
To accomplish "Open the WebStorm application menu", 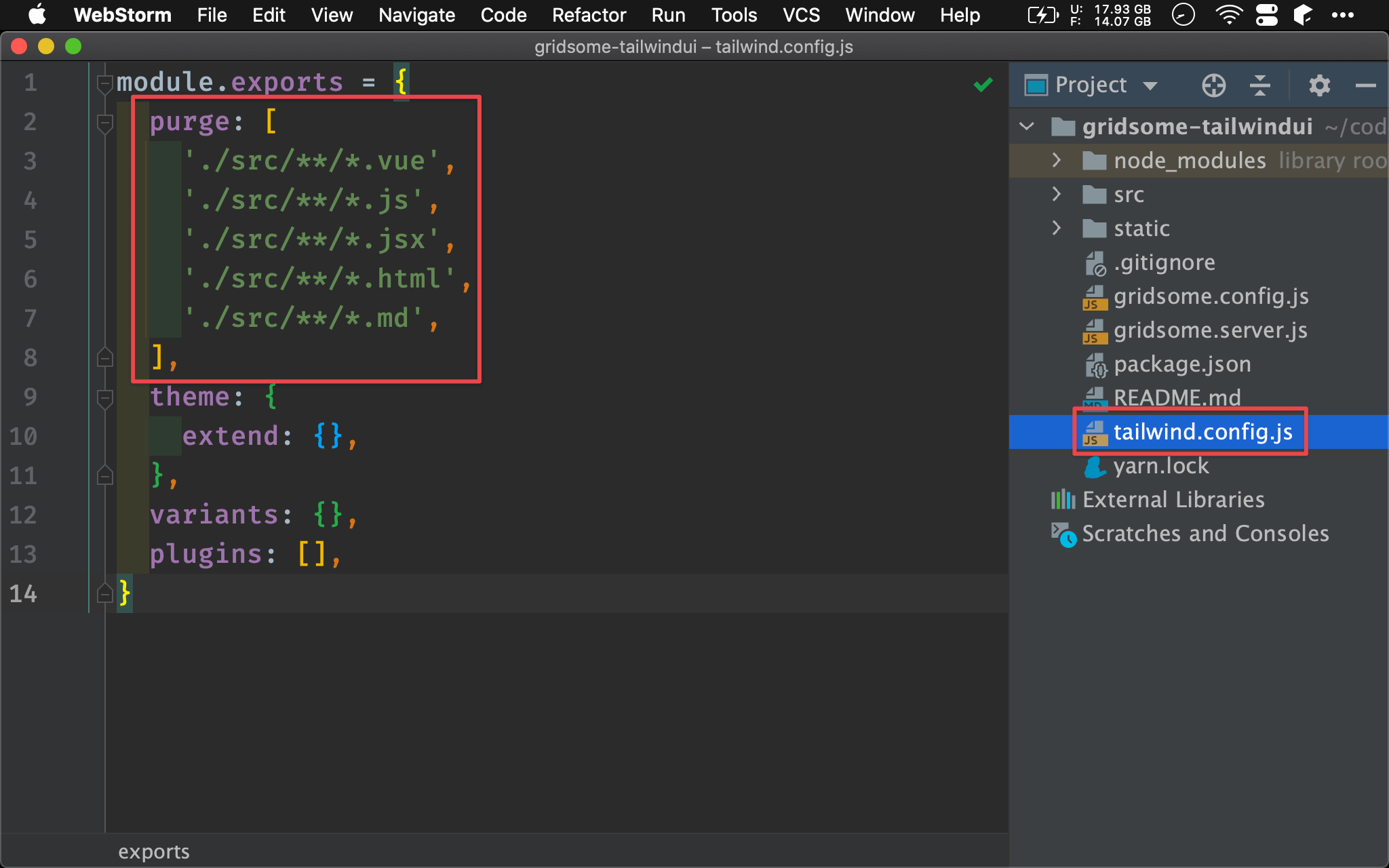I will pyautogui.click(x=122, y=15).
